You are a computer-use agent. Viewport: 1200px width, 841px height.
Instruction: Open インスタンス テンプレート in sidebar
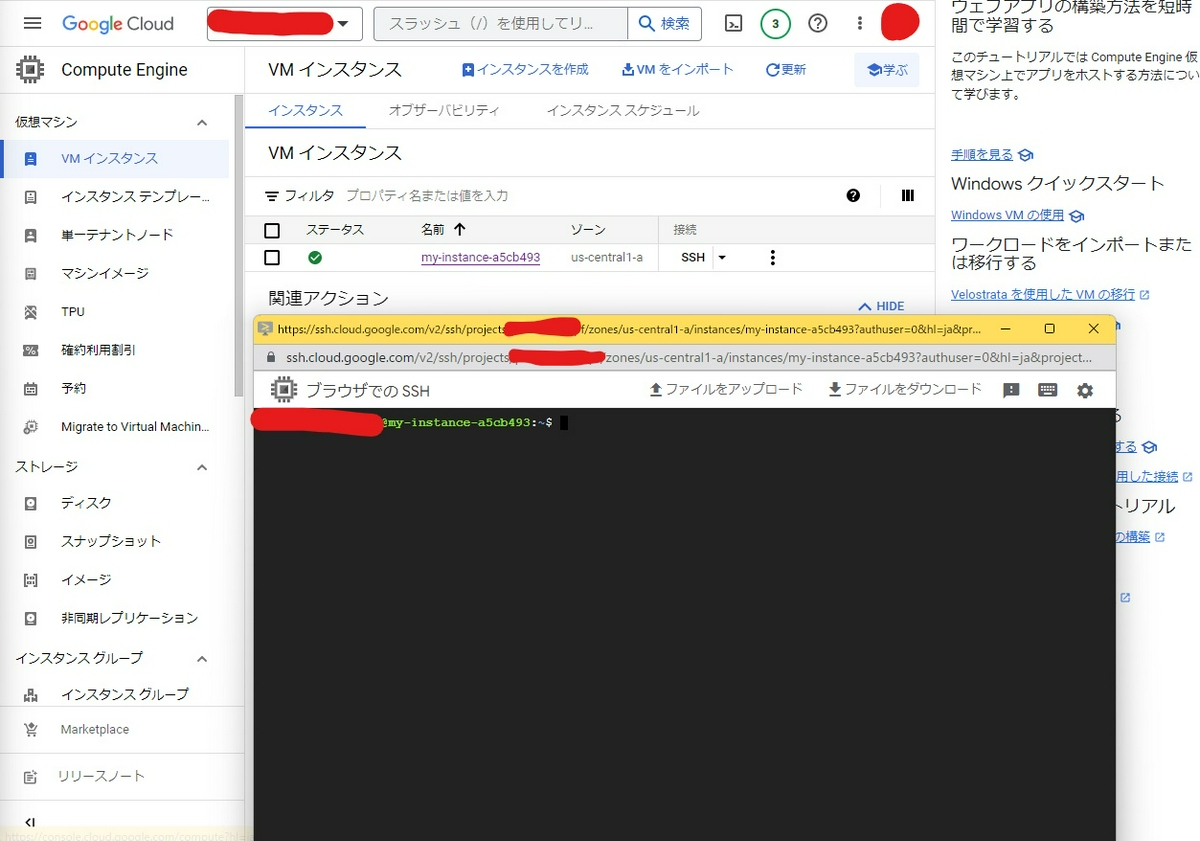coord(115,197)
